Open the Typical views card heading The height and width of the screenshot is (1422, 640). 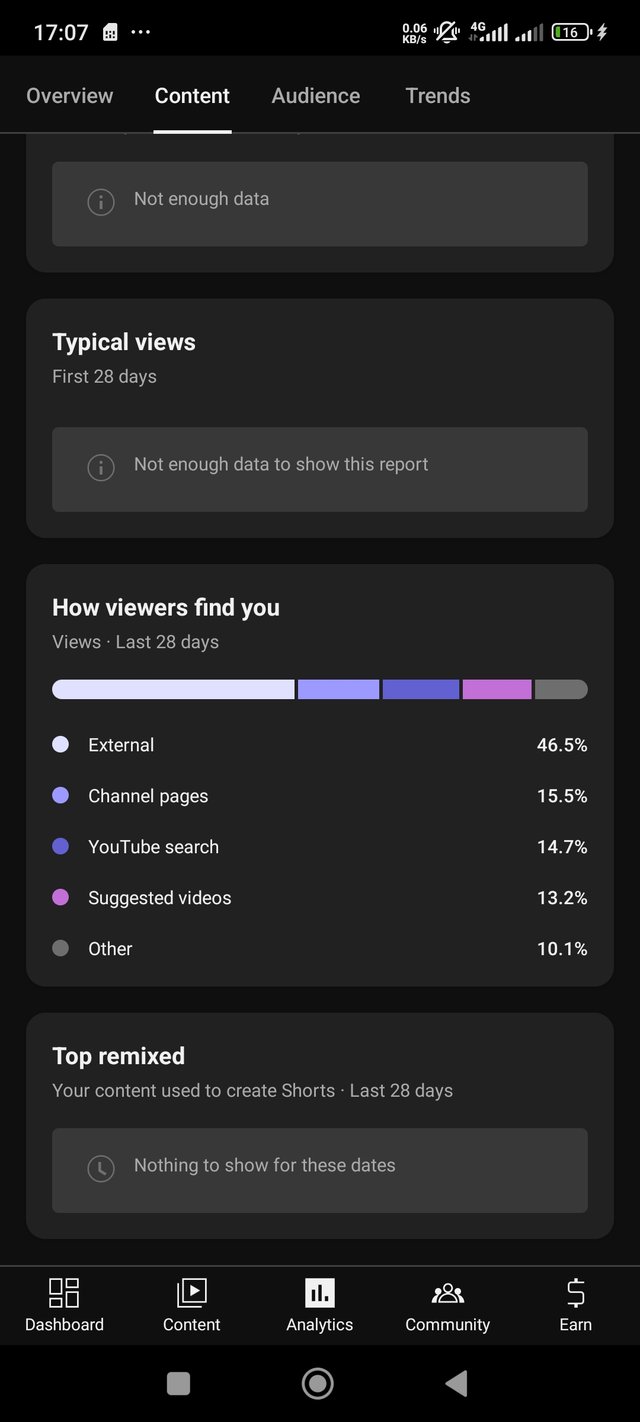(x=124, y=342)
